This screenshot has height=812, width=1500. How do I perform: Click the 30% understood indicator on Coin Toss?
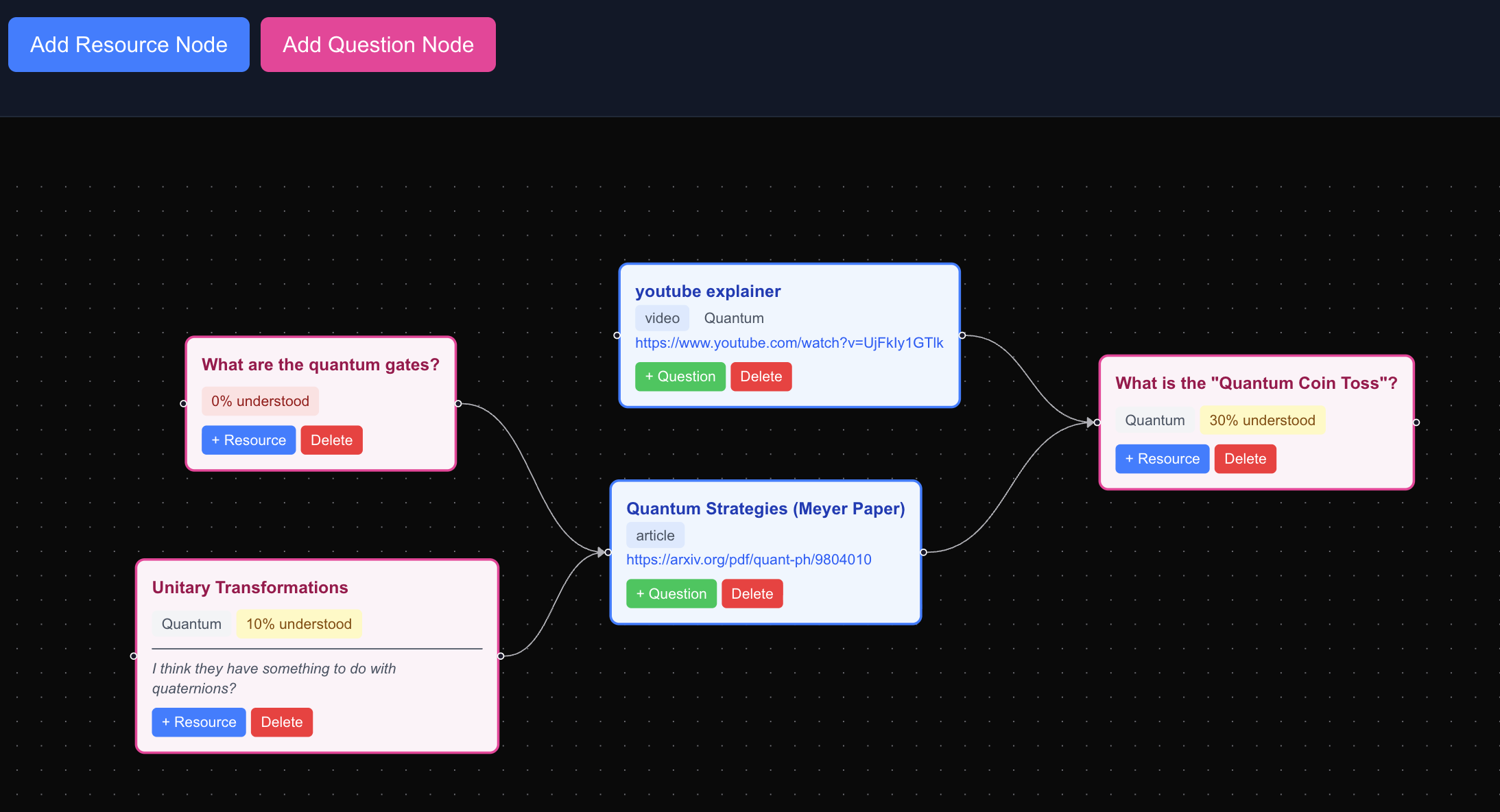click(1262, 420)
